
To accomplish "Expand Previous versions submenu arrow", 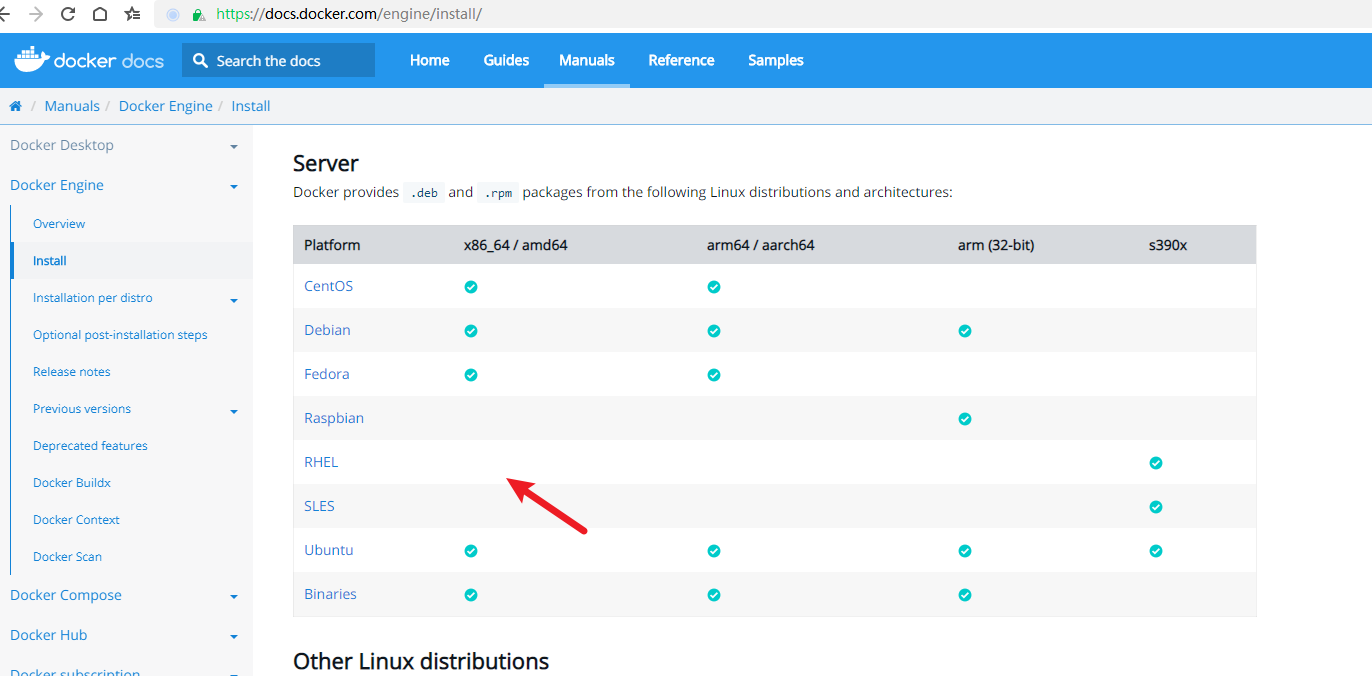I will (234, 411).
